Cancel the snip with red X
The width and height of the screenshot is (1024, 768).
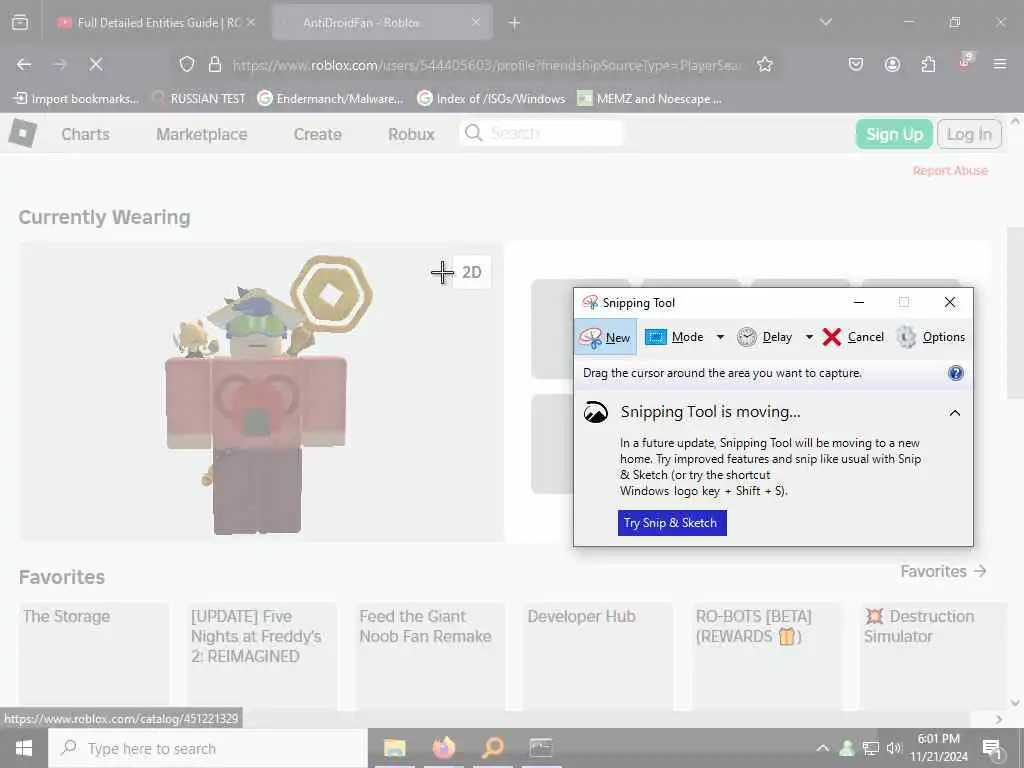tap(853, 337)
